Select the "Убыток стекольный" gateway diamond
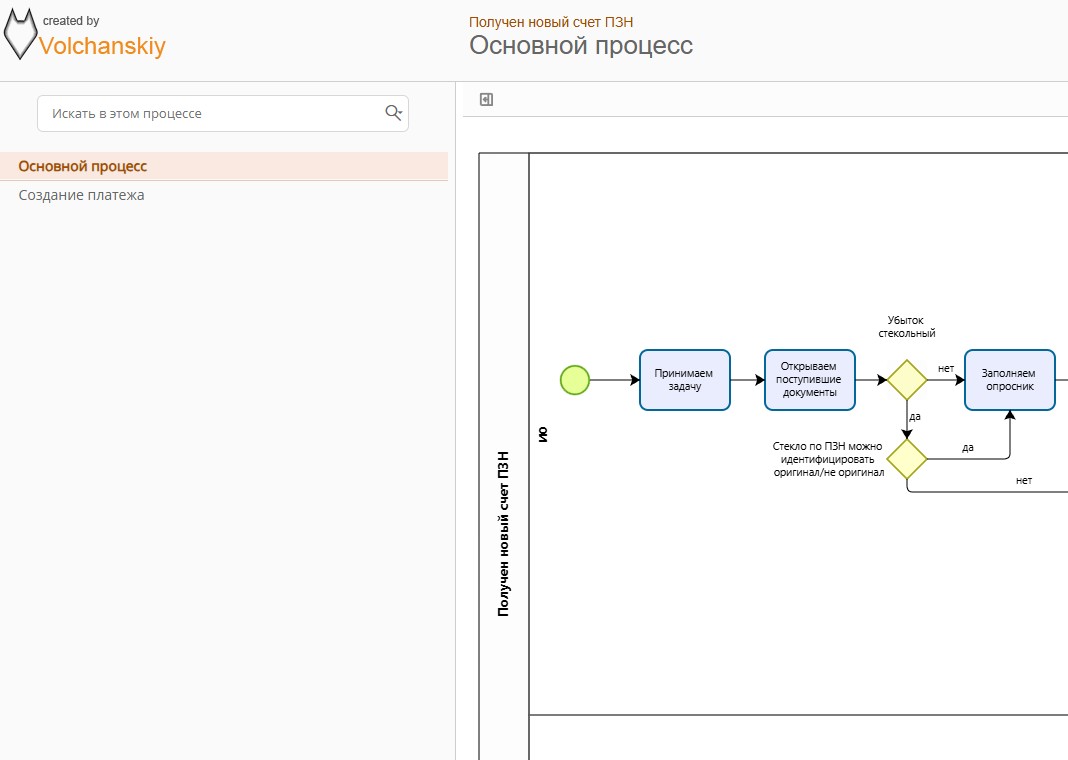1068x760 pixels. [x=907, y=380]
